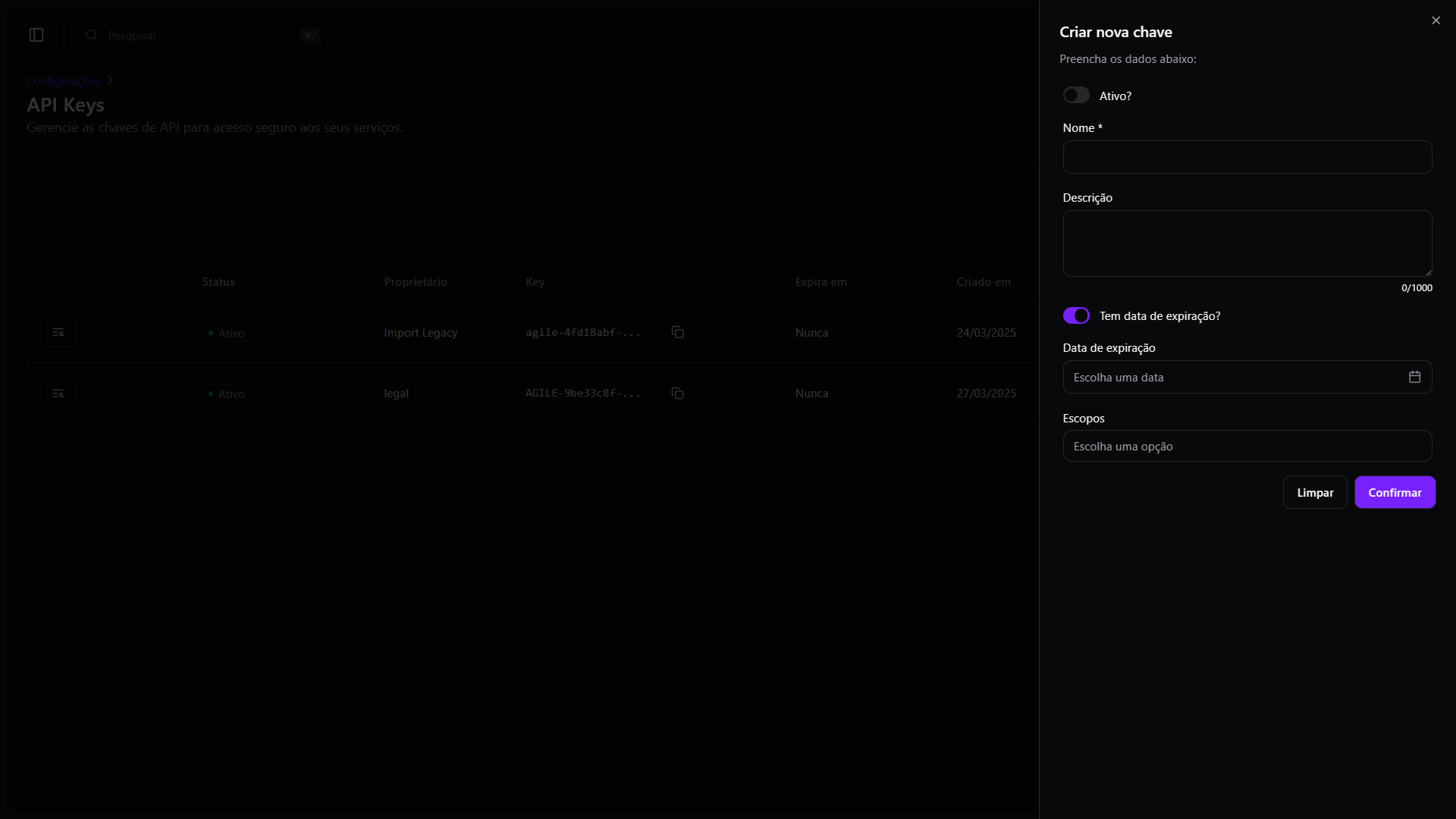Viewport: 1456px width, 819px height.
Task: Click the Status column header
Action: 218,281
